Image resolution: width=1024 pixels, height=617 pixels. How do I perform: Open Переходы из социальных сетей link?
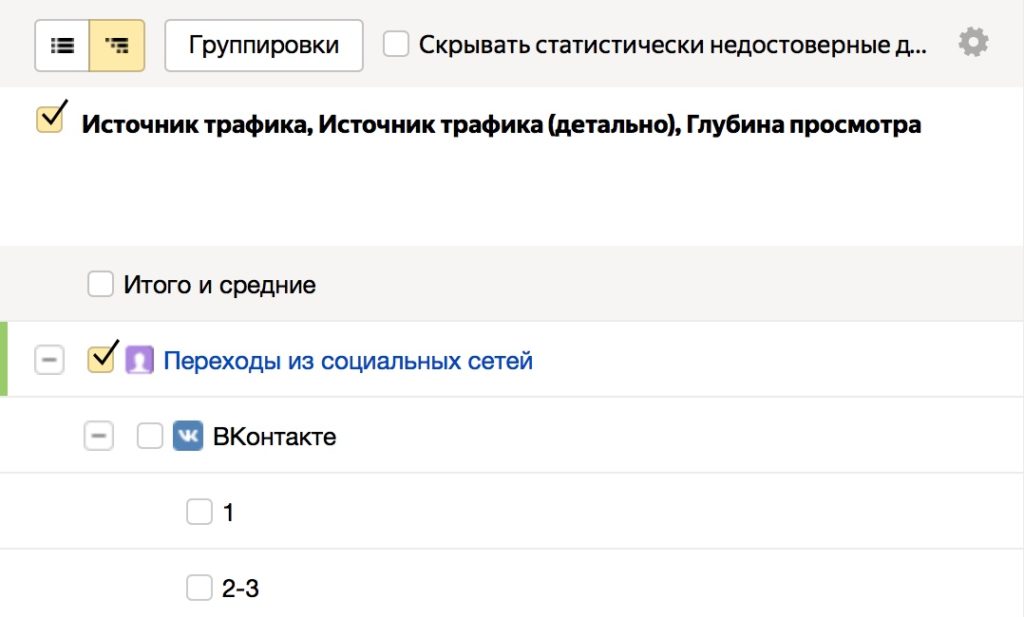348,361
